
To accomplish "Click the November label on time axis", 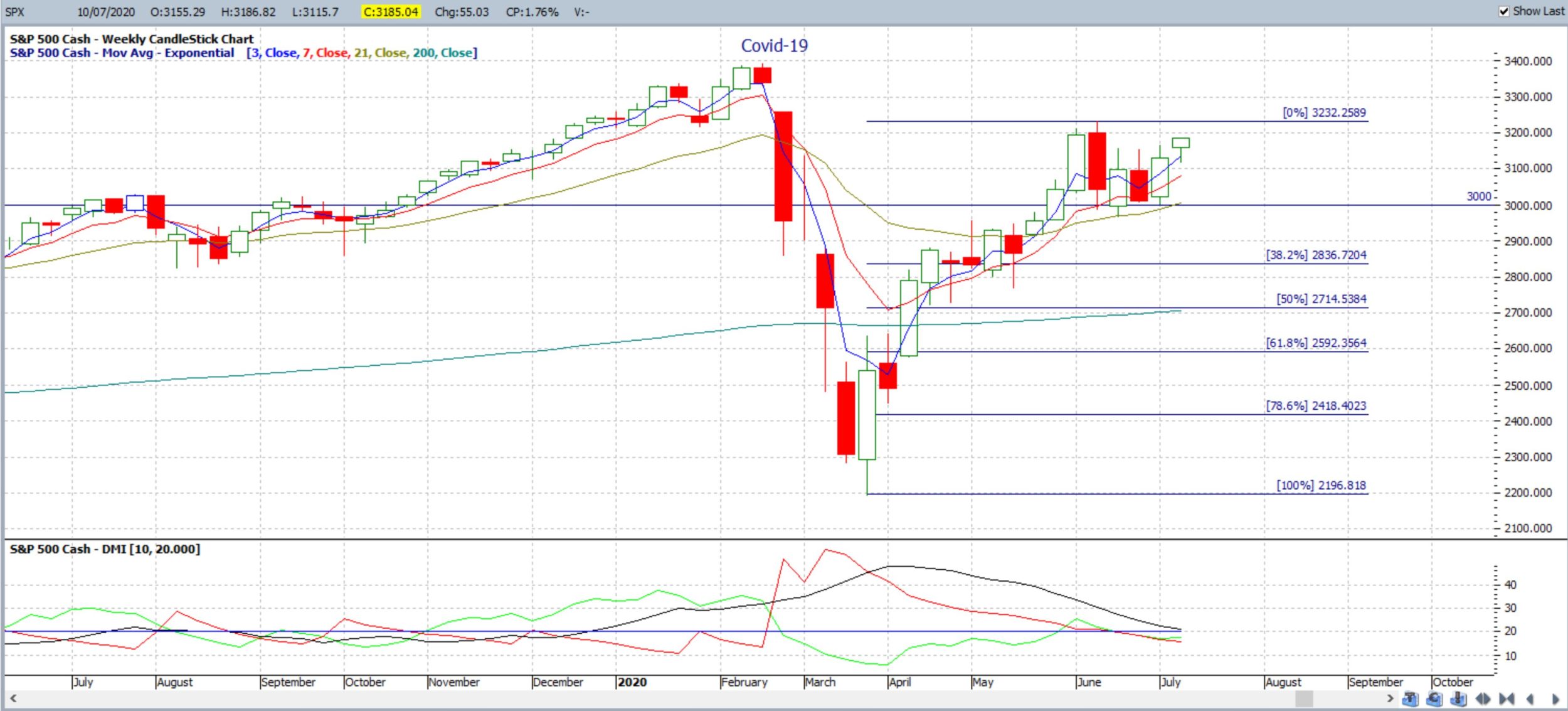I will point(454,682).
